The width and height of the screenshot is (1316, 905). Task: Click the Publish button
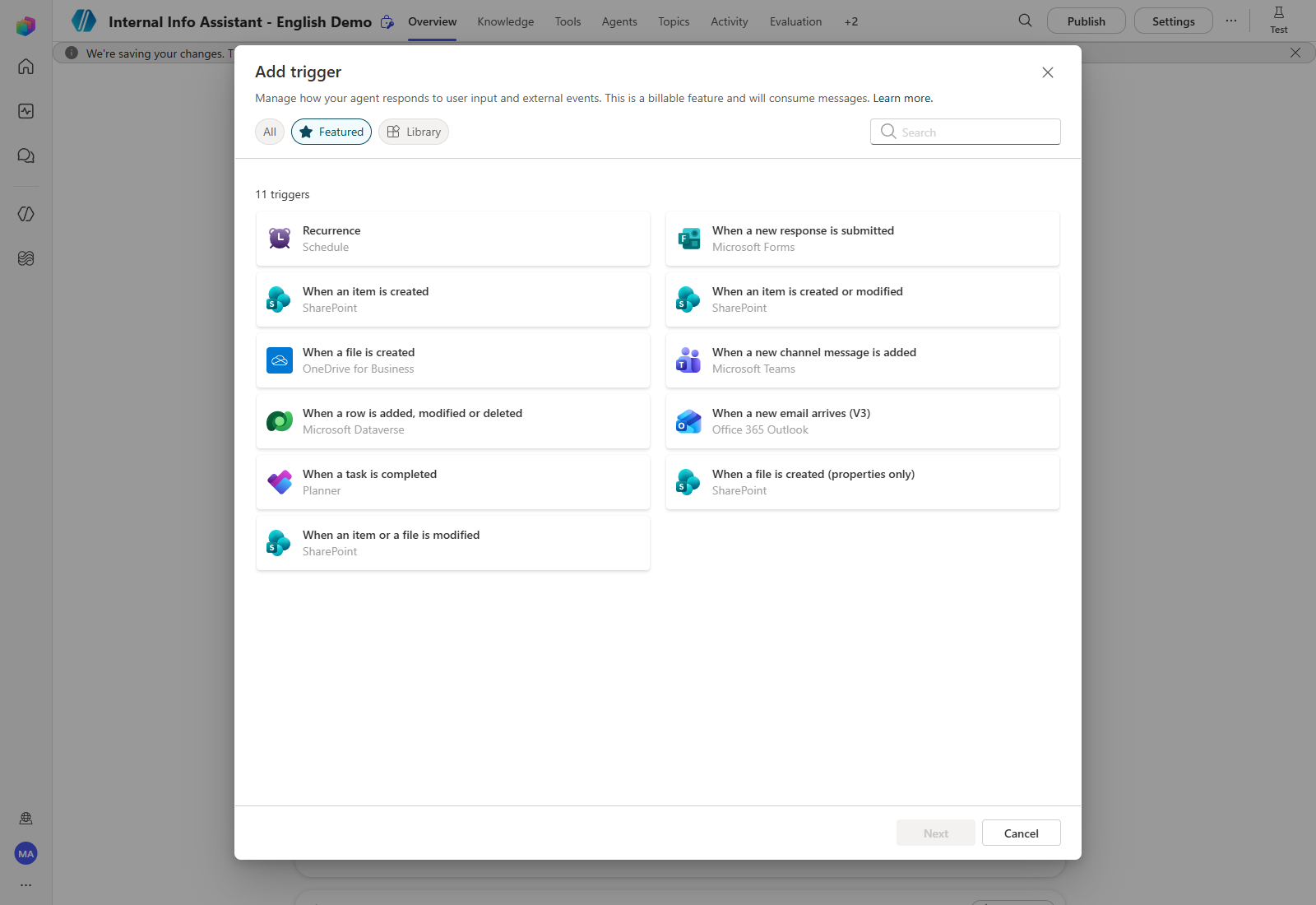pyautogui.click(x=1087, y=21)
